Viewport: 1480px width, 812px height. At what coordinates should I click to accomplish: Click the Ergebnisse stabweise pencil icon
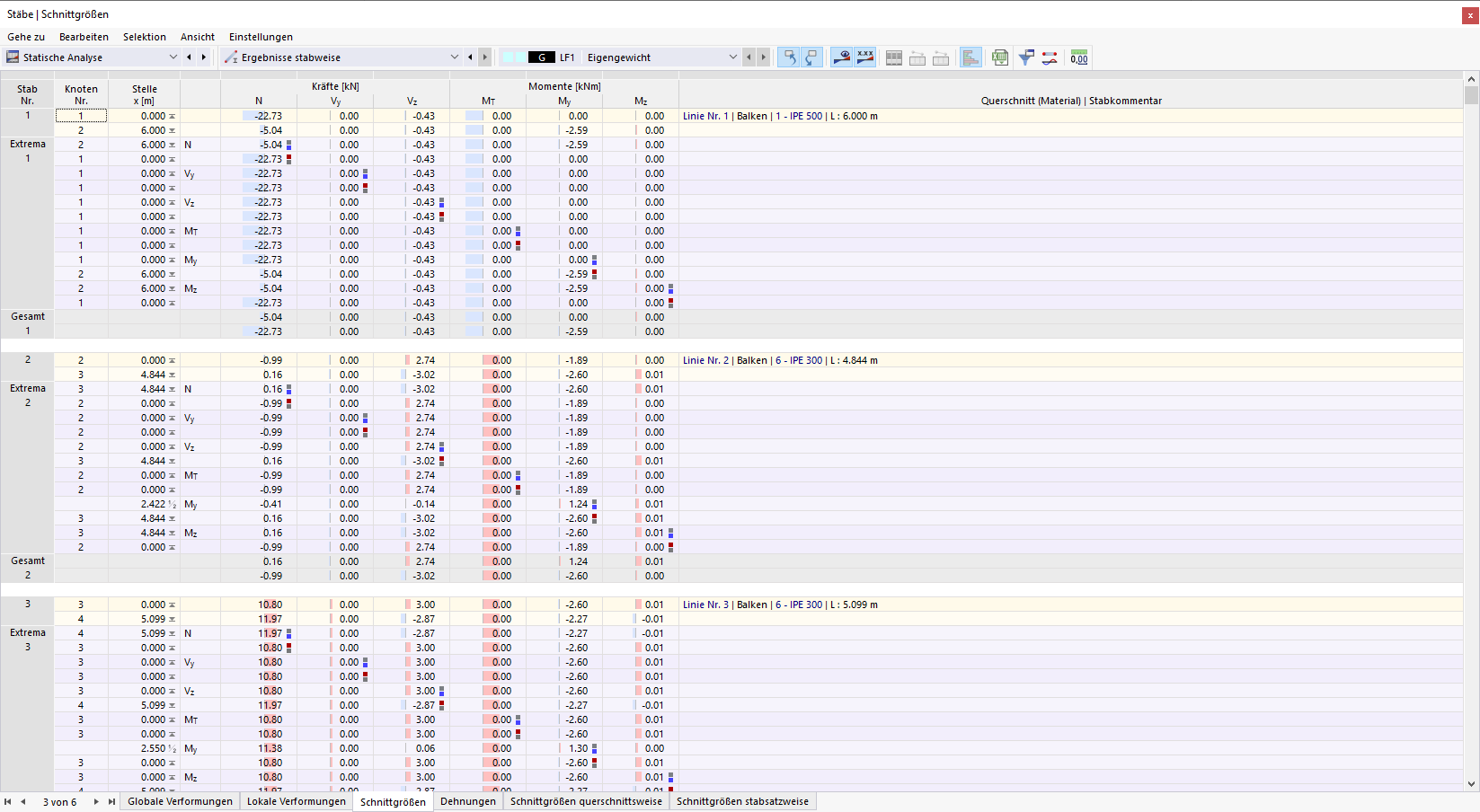tap(231, 57)
